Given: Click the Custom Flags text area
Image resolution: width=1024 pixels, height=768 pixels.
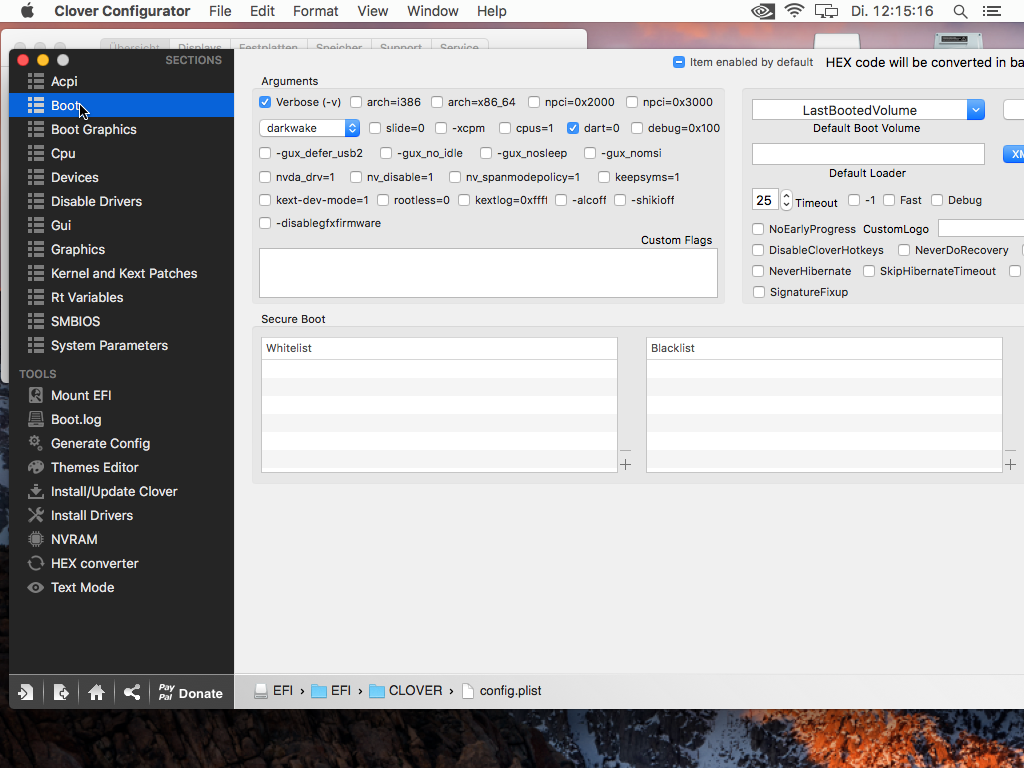Looking at the screenshot, I should click(488, 273).
